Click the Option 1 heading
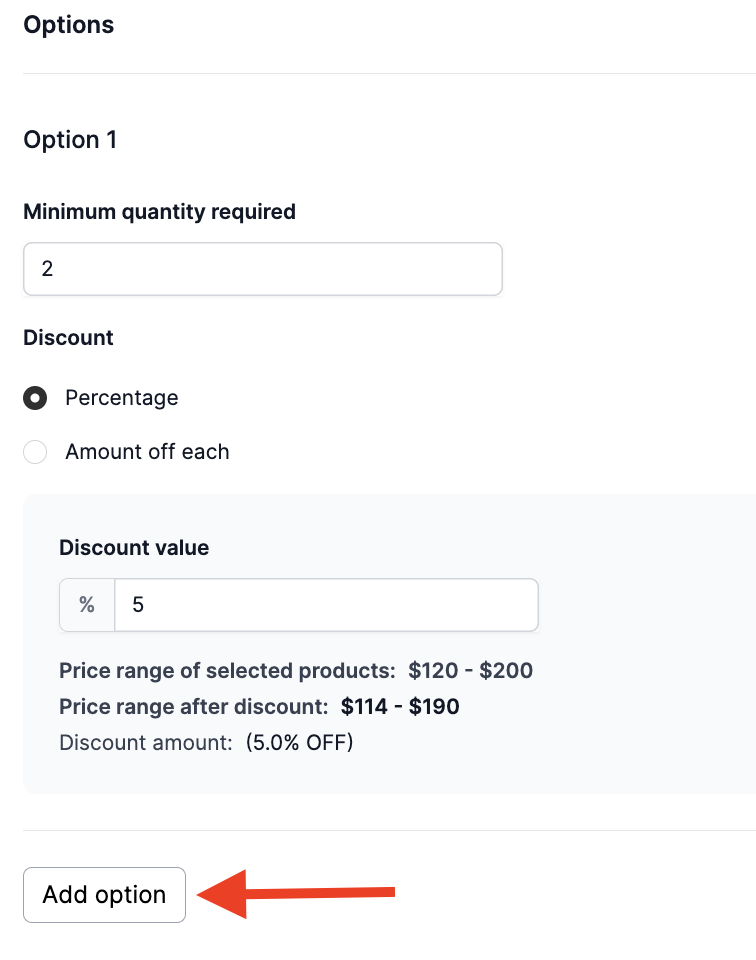The height and width of the screenshot is (960, 756). coord(70,140)
